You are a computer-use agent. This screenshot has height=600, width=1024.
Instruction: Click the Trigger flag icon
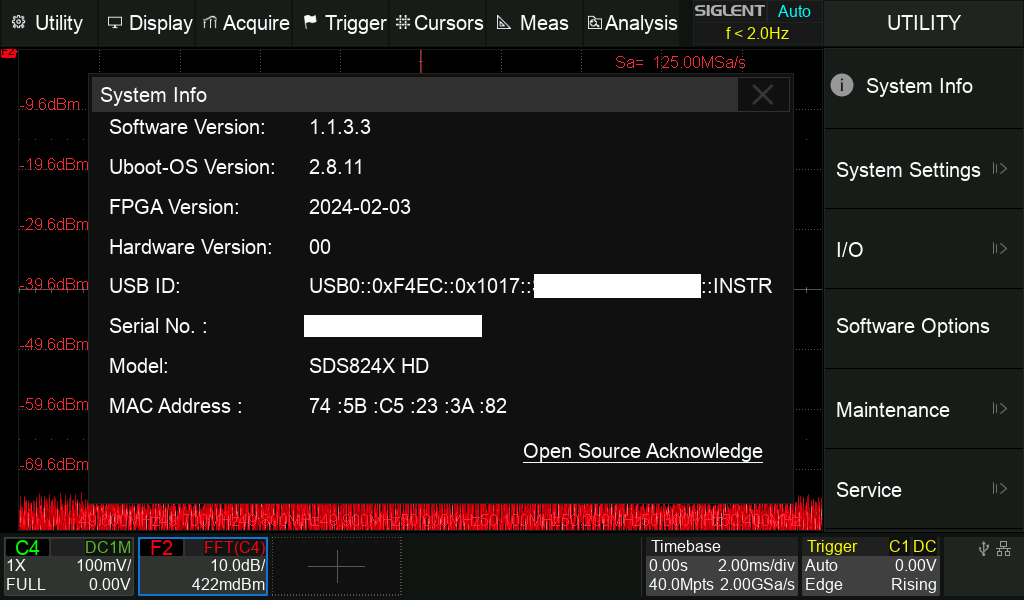click(x=310, y=22)
